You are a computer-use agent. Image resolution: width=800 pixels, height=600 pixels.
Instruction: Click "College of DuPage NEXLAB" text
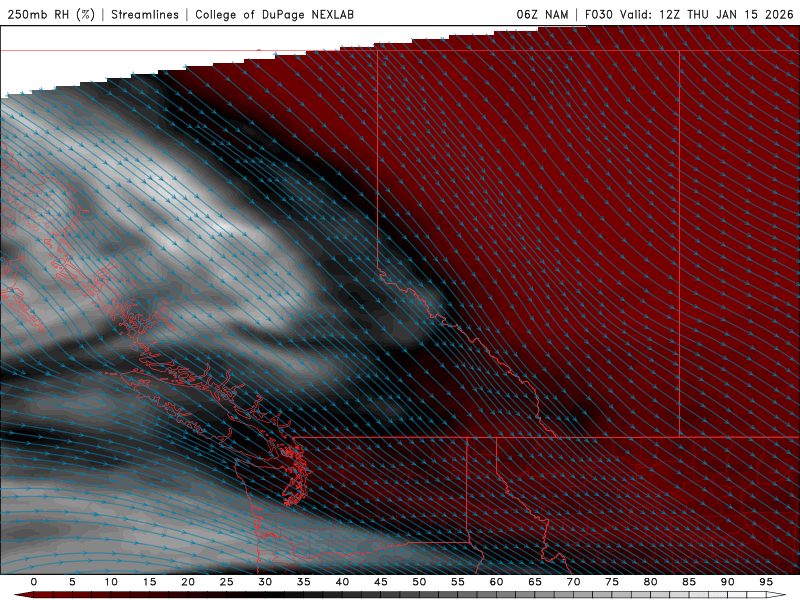click(x=274, y=14)
